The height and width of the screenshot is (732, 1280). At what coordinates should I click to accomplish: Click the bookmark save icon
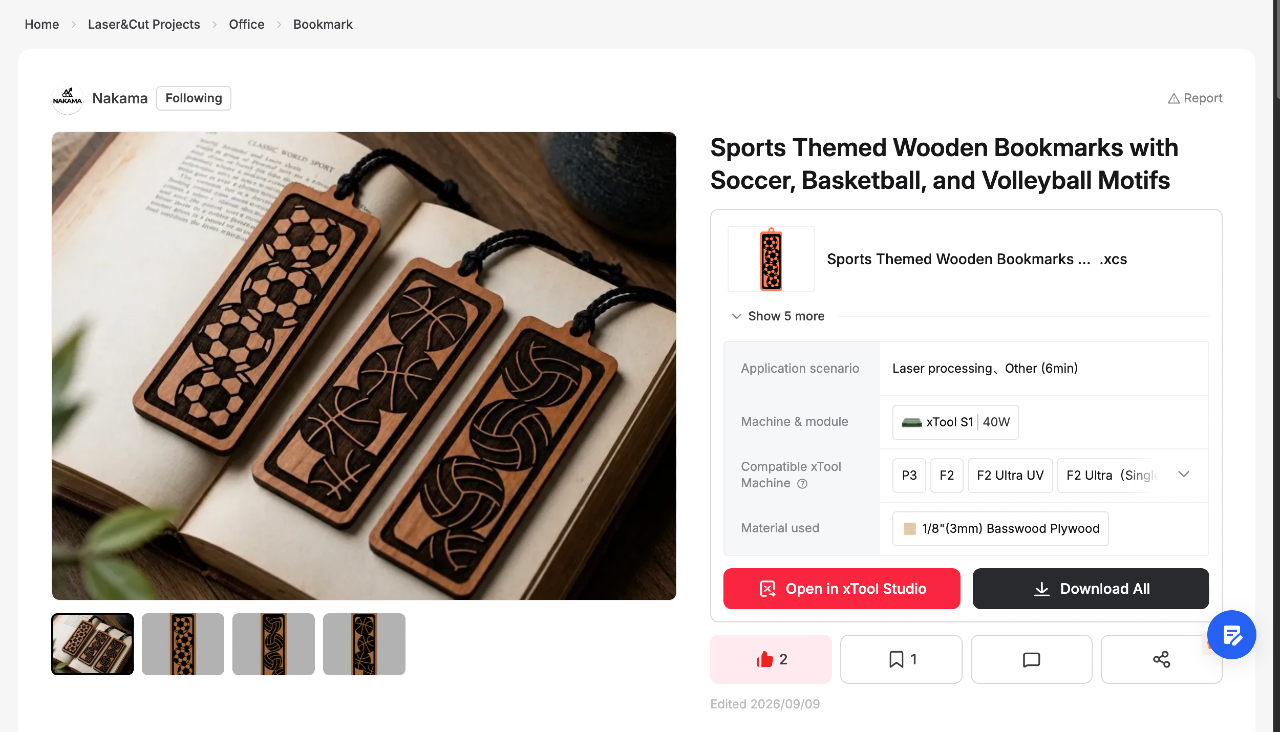click(896, 659)
